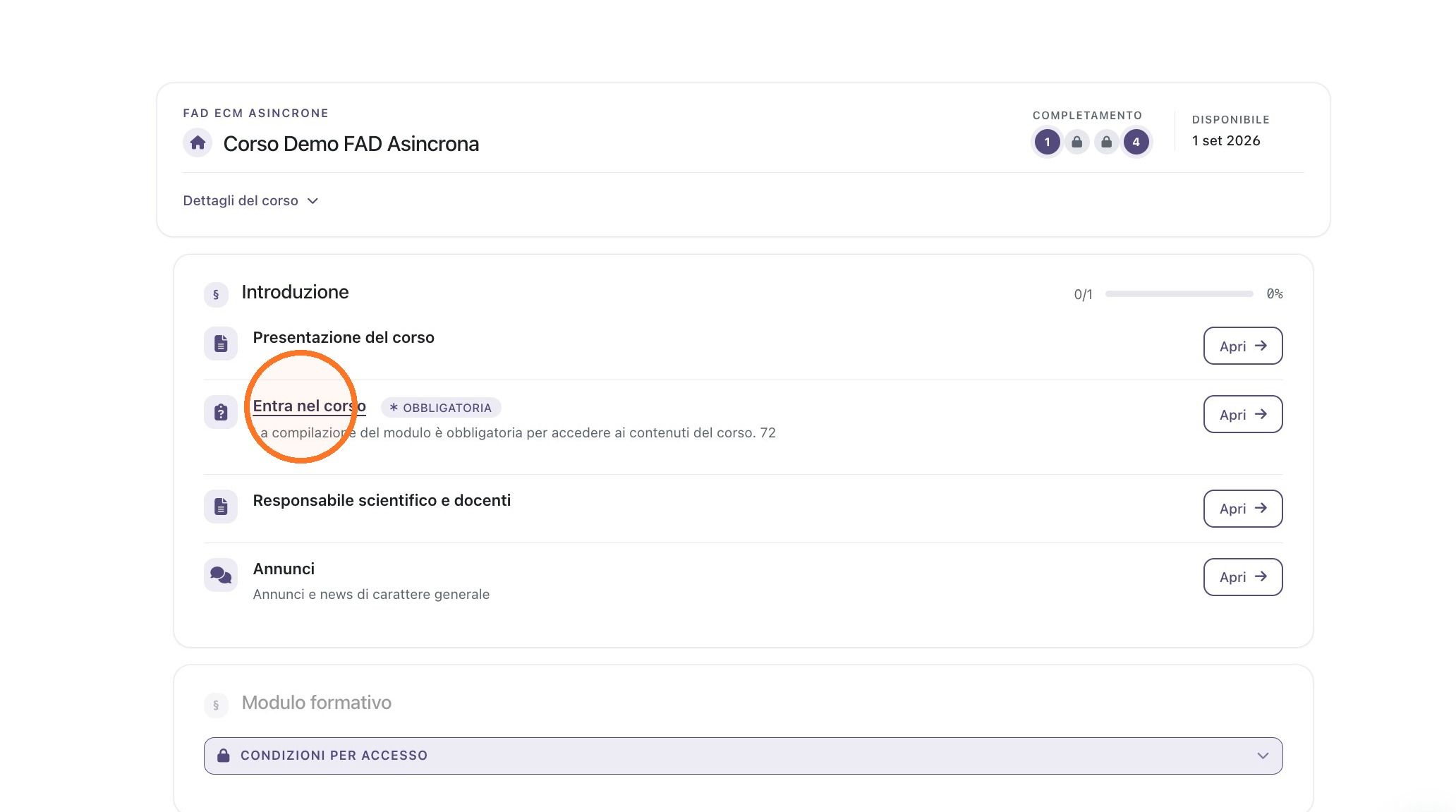
Task: Click the first locked completion step
Action: click(x=1076, y=142)
